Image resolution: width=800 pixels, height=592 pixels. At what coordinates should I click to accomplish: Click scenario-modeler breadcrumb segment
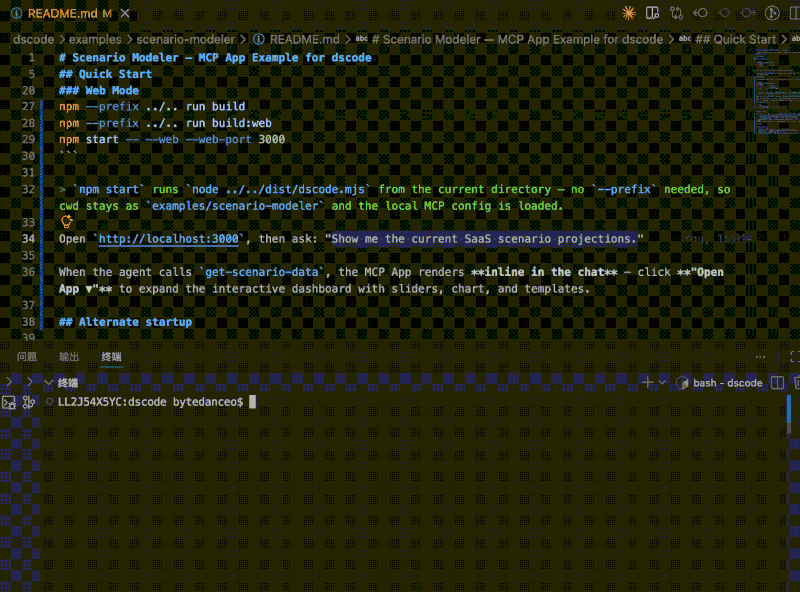[185, 39]
